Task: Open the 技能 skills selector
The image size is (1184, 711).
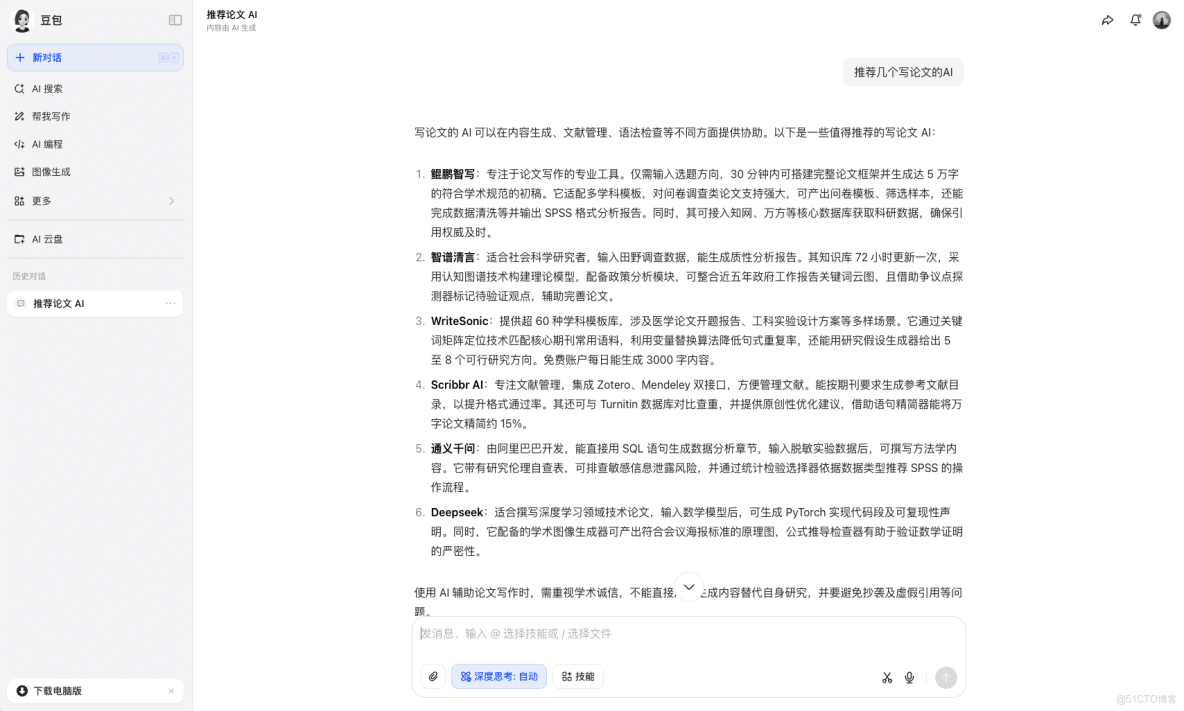Action: click(x=578, y=677)
